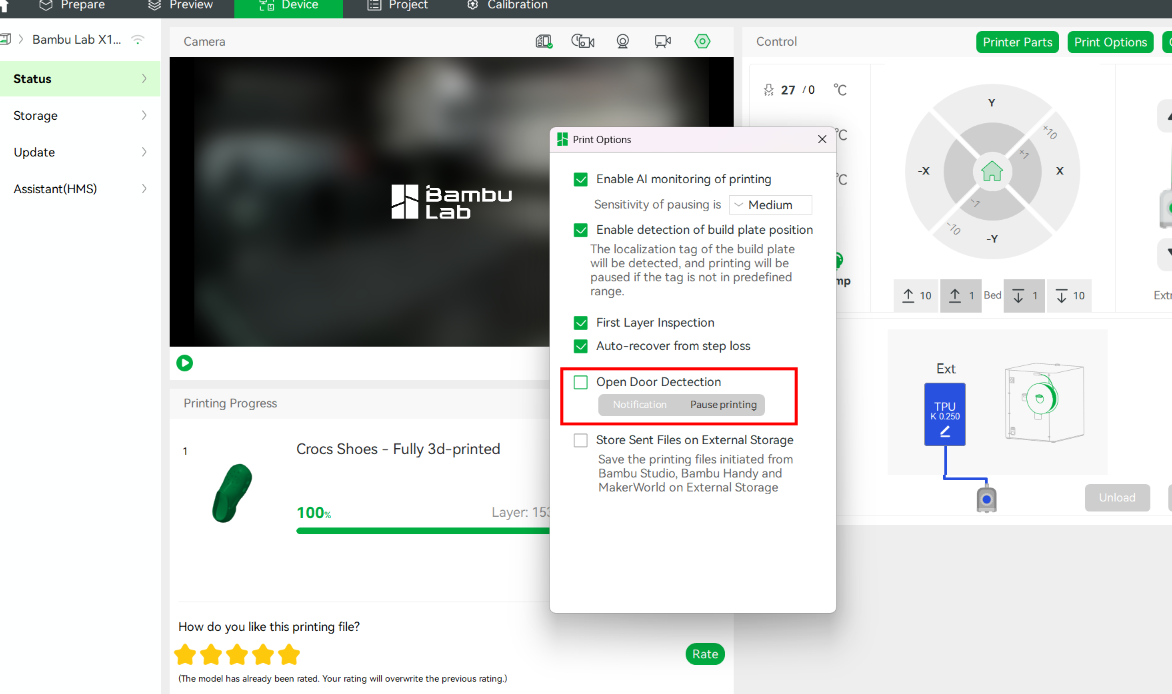Viewport: 1172px width, 694px height.
Task: Open the pausing sensitivity Medium dropdown
Action: [771, 205]
